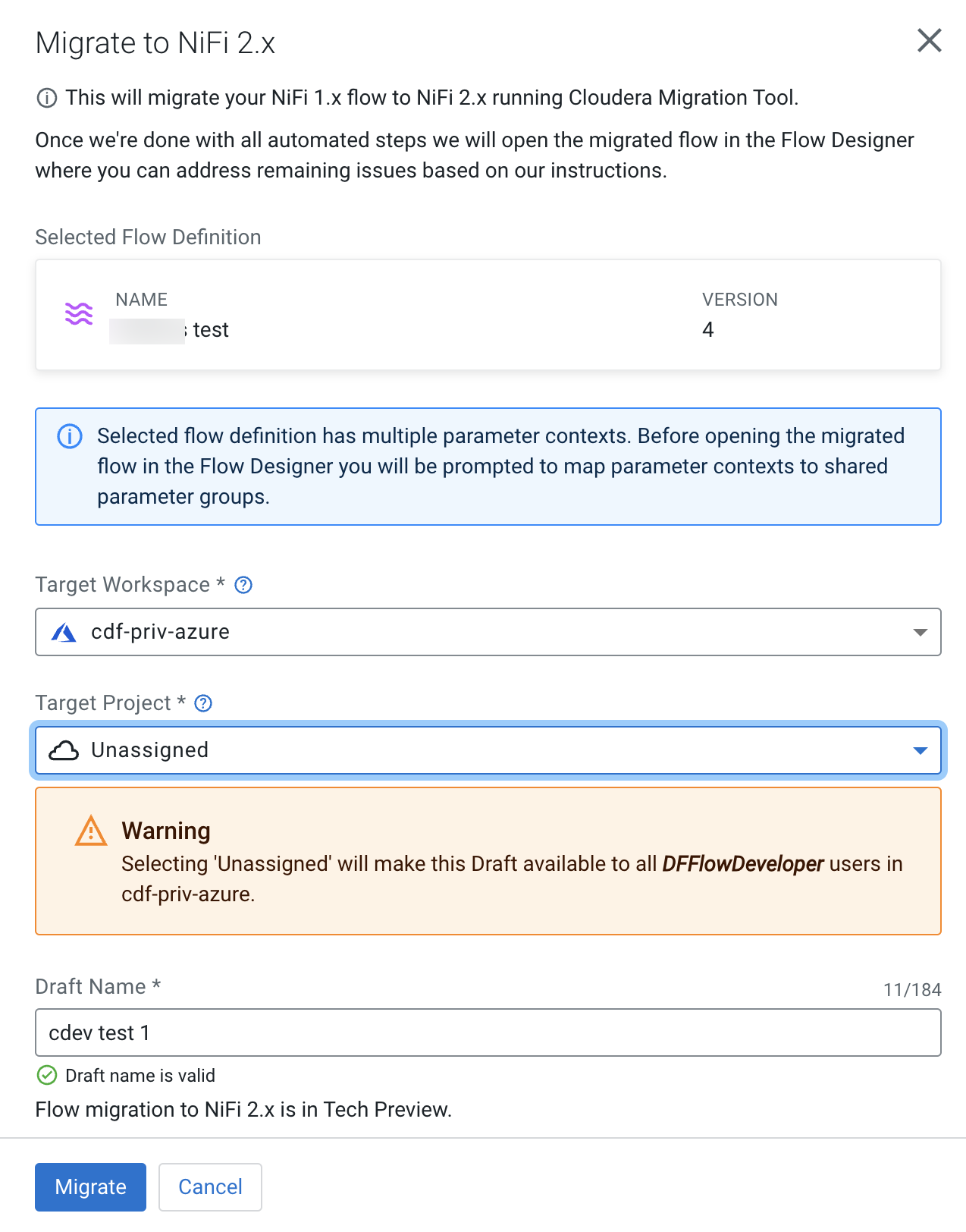Click the purple flow definition wave icon
The height and width of the screenshot is (1232, 966).
tap(79, 313)
